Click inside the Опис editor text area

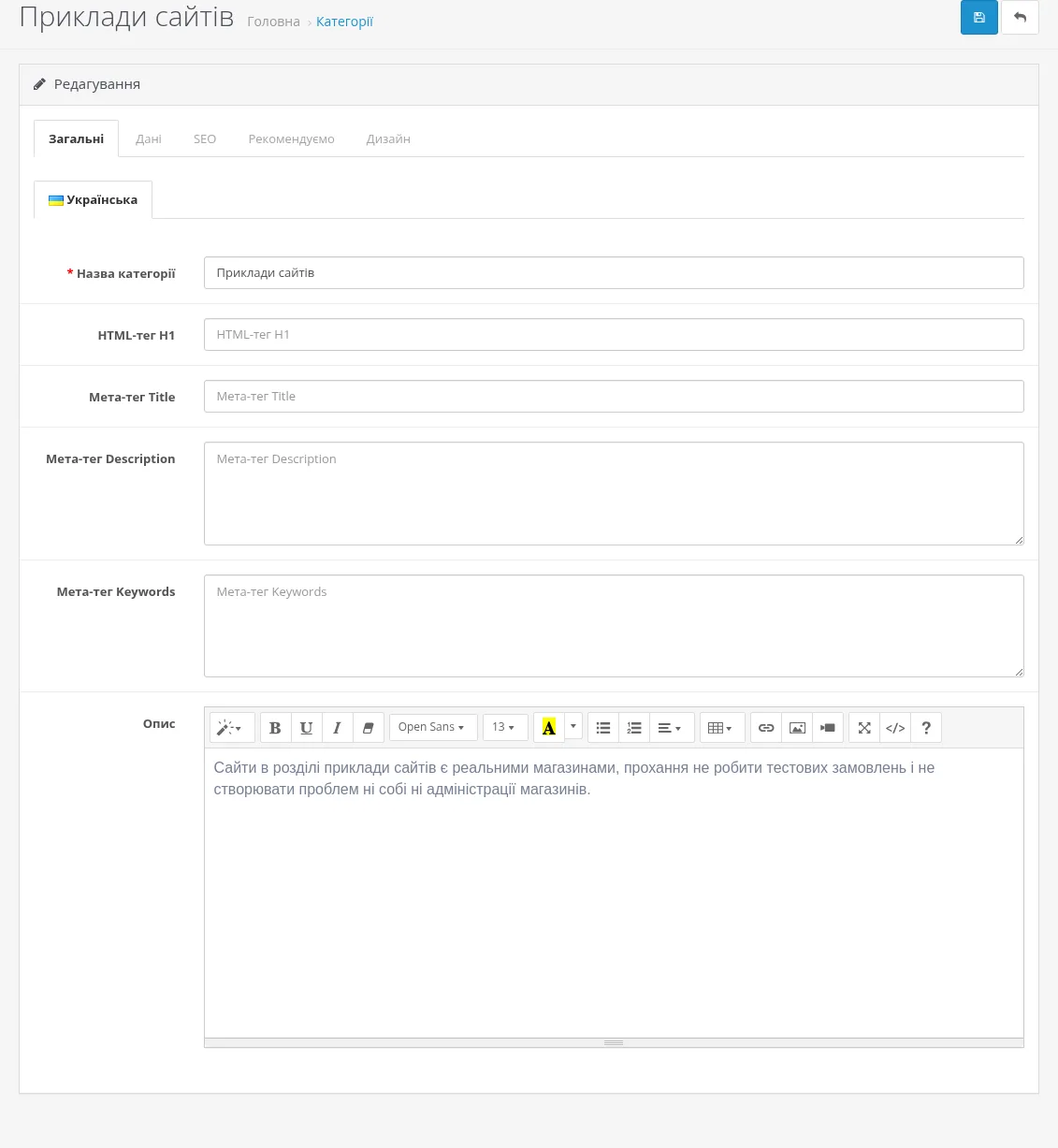click(614, 893)
